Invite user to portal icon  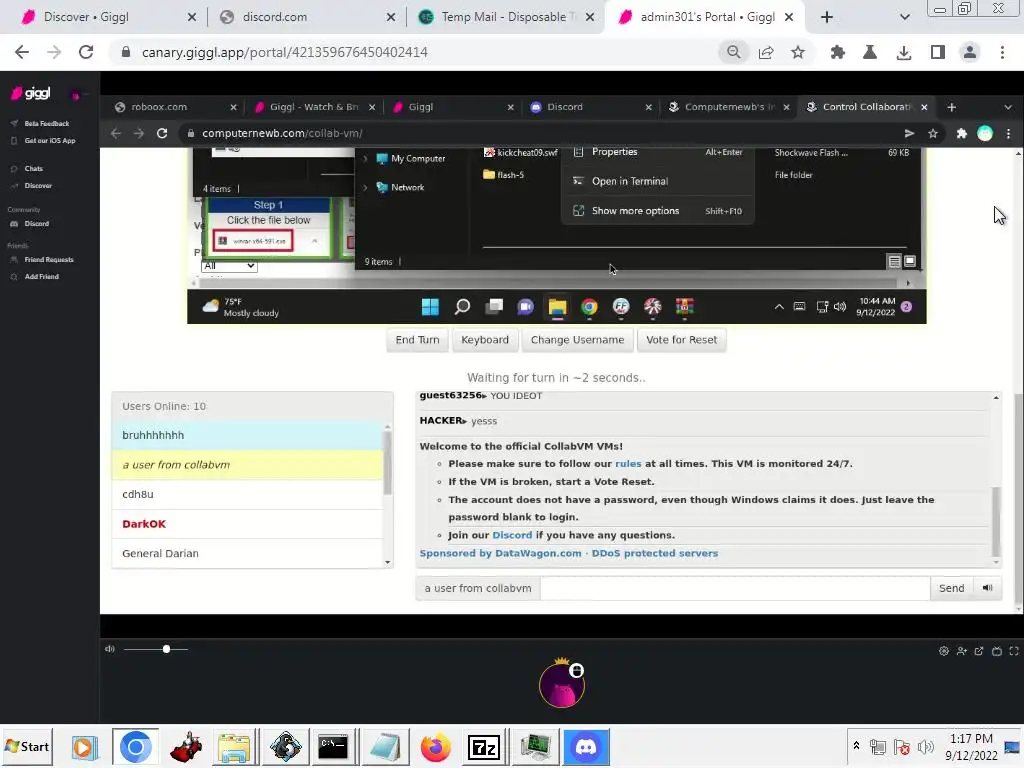pos(961,651)
